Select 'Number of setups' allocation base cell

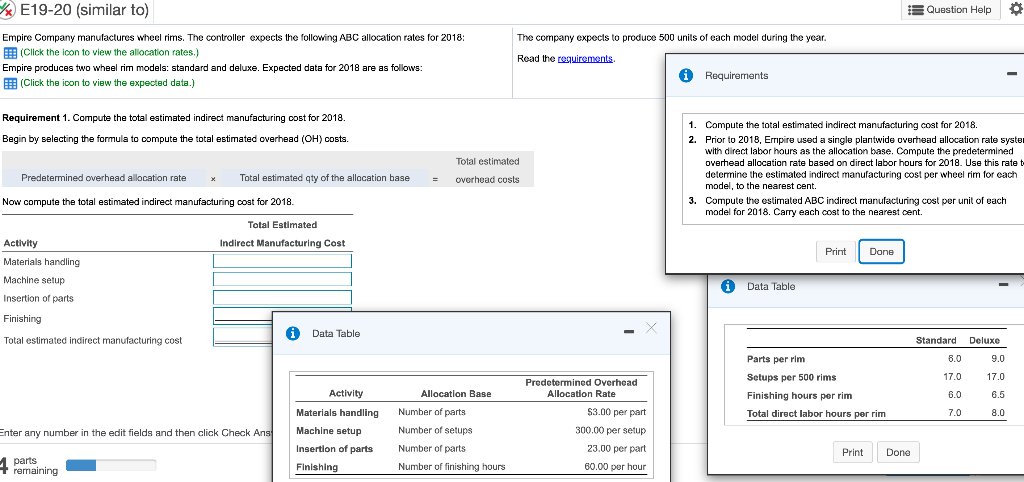pyautogui.click(x=435, y=430)
